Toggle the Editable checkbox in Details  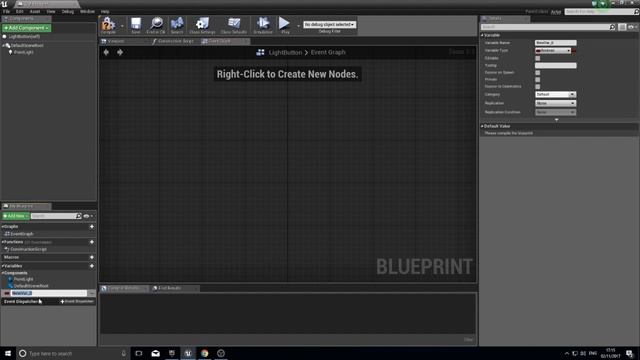(x=538, y=58)
